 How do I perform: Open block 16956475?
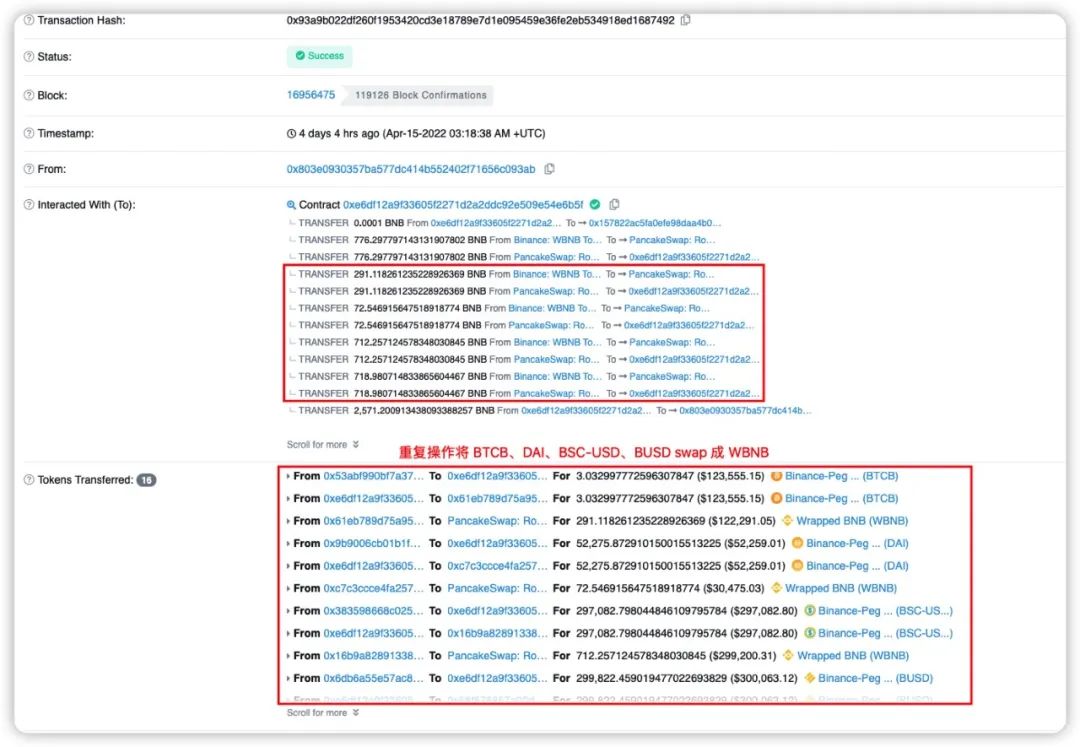(311, 95)
